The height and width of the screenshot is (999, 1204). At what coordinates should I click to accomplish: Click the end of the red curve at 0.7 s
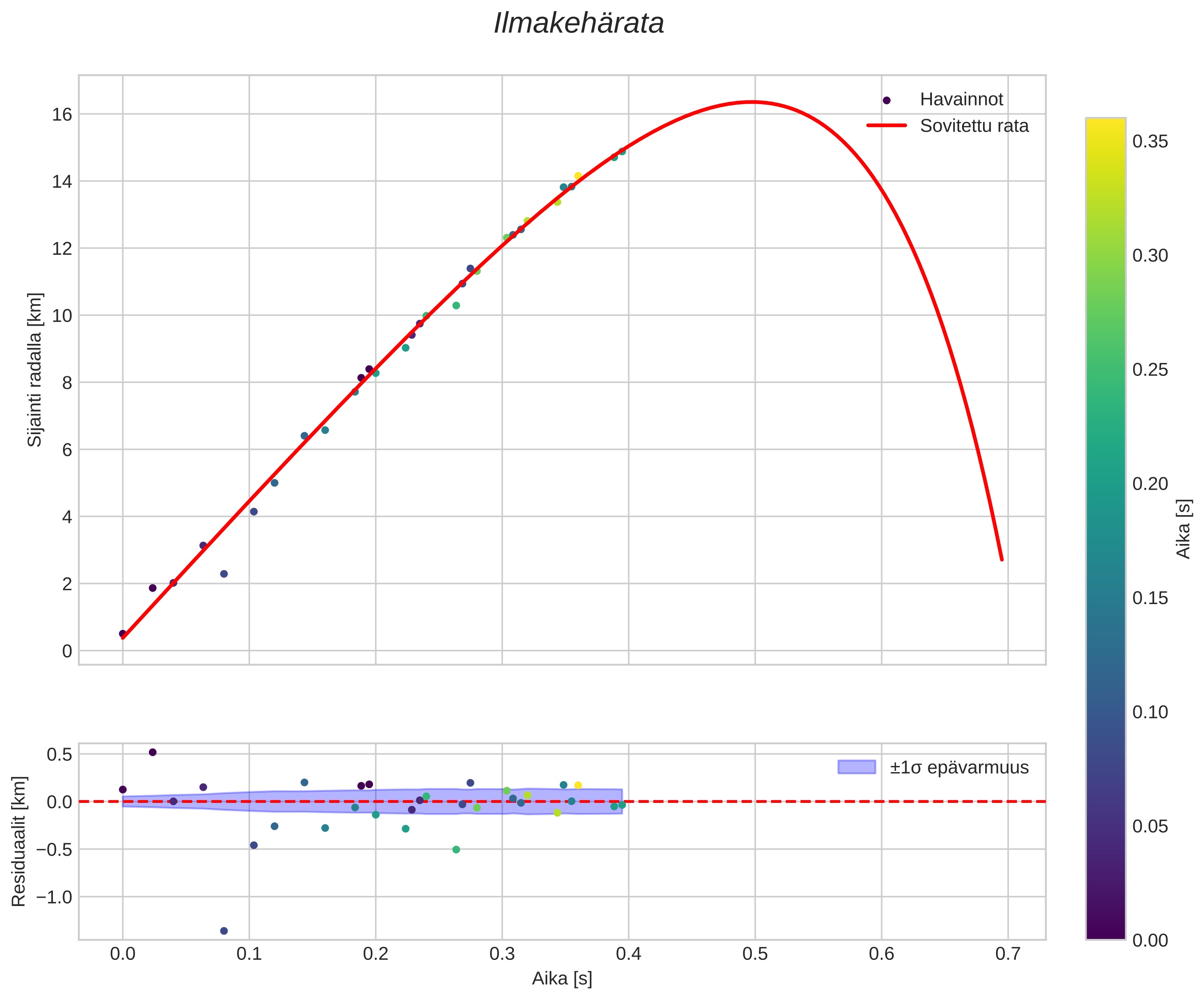tap(1002, 559)
